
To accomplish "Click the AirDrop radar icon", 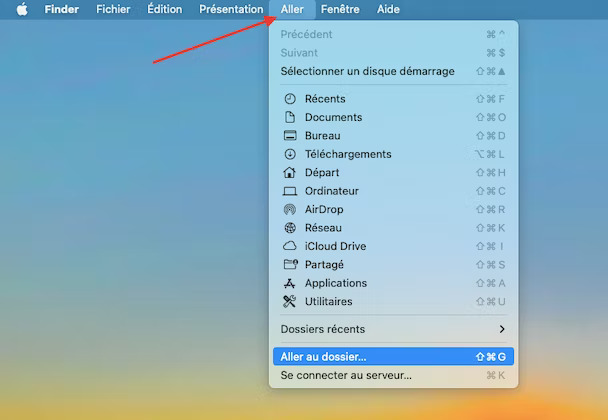I will tap(290, 209).
